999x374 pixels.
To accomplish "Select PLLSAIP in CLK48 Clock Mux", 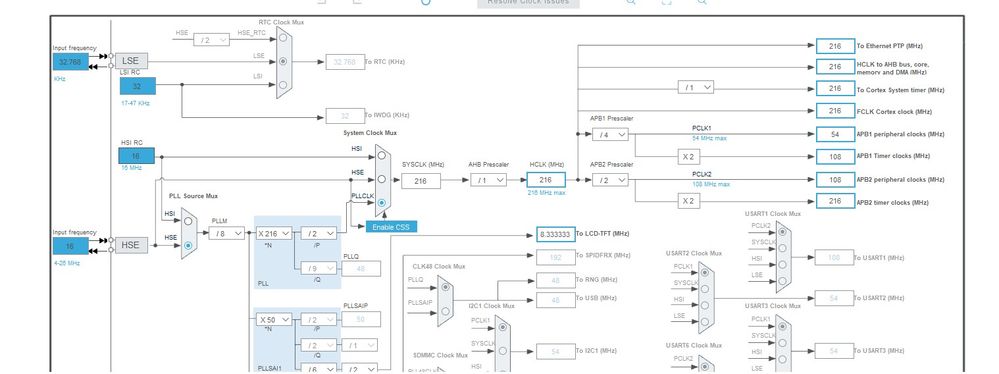I will (445, 312).
